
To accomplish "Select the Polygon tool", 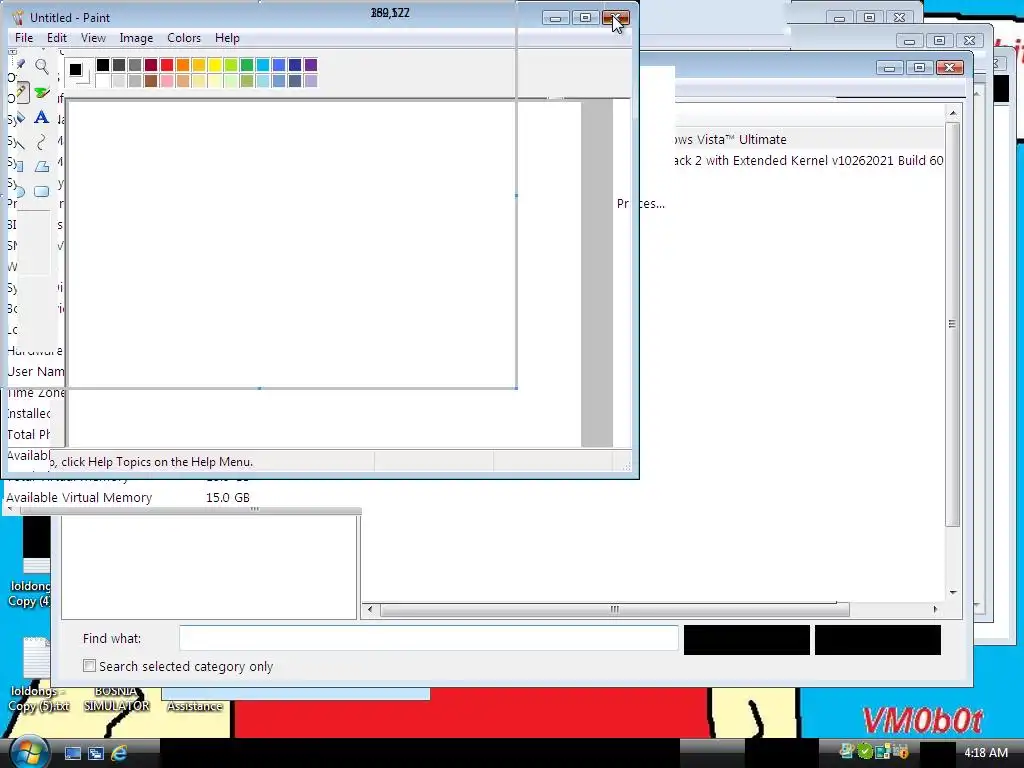I will (x=42, y=167).
